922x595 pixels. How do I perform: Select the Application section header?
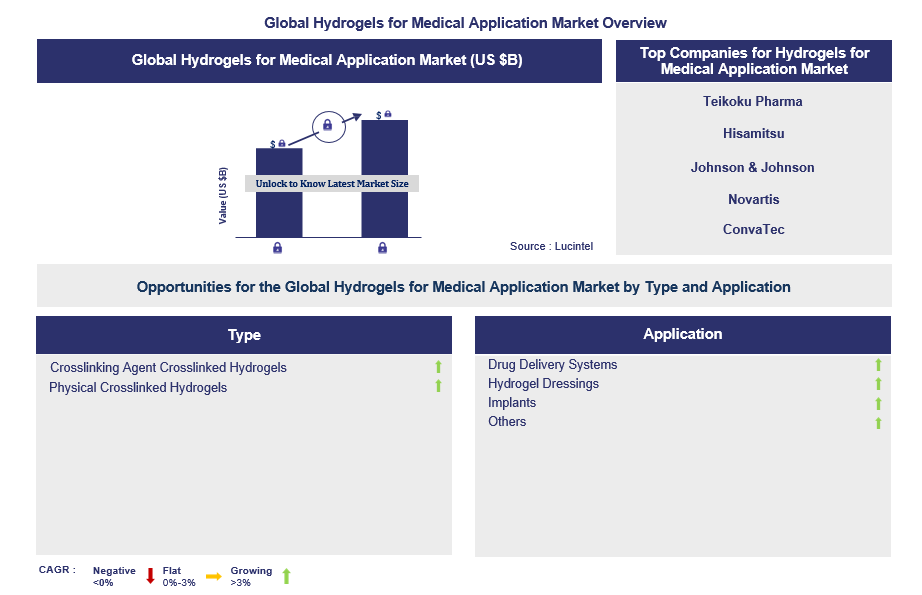coord(682,334)
